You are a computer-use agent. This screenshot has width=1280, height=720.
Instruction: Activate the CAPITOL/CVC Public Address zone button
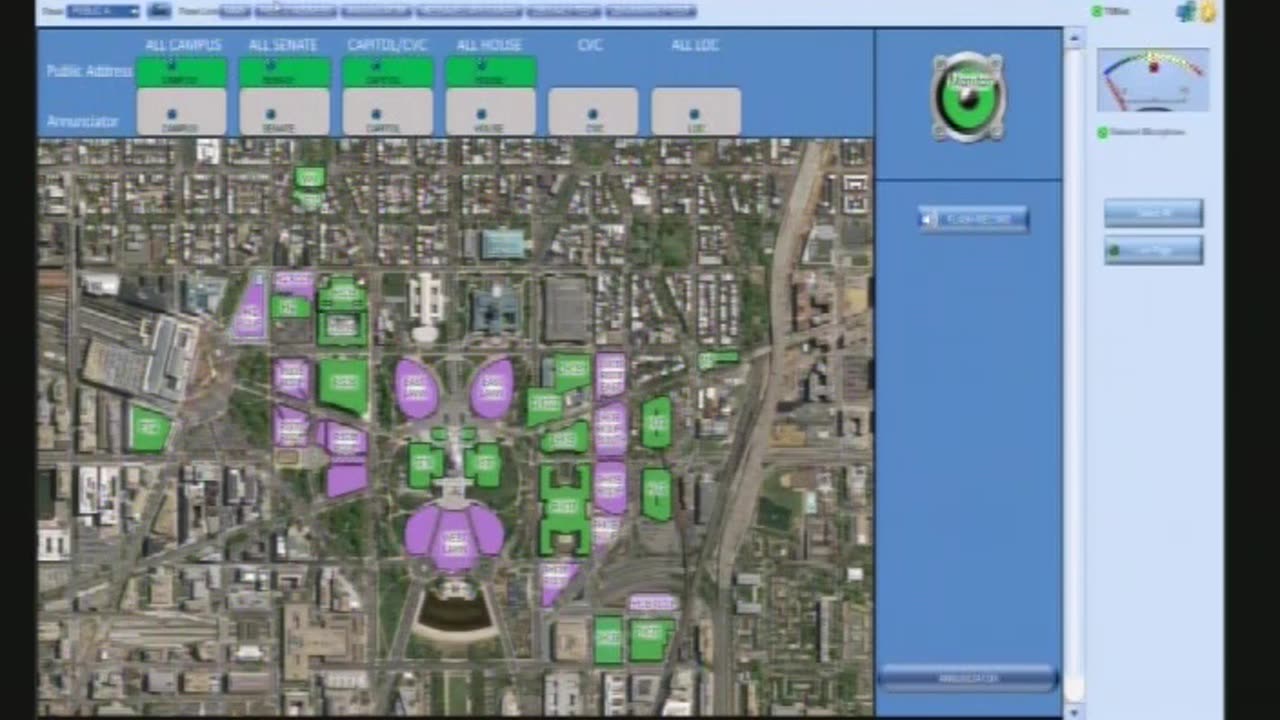tap(388, 72)
